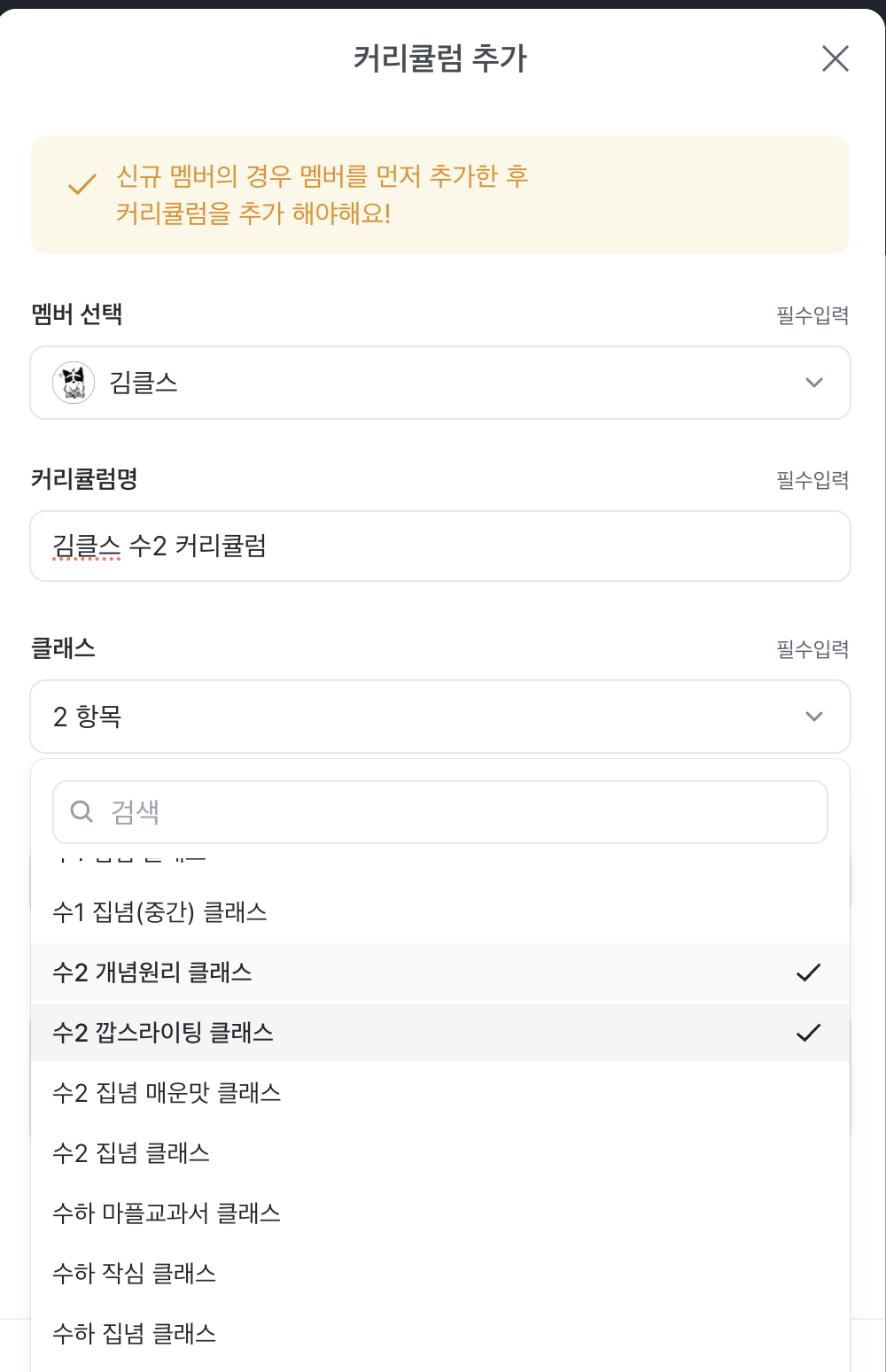Click the 김클스 member name
This screenshot has width=886, height=1372.
click(144, 383)
